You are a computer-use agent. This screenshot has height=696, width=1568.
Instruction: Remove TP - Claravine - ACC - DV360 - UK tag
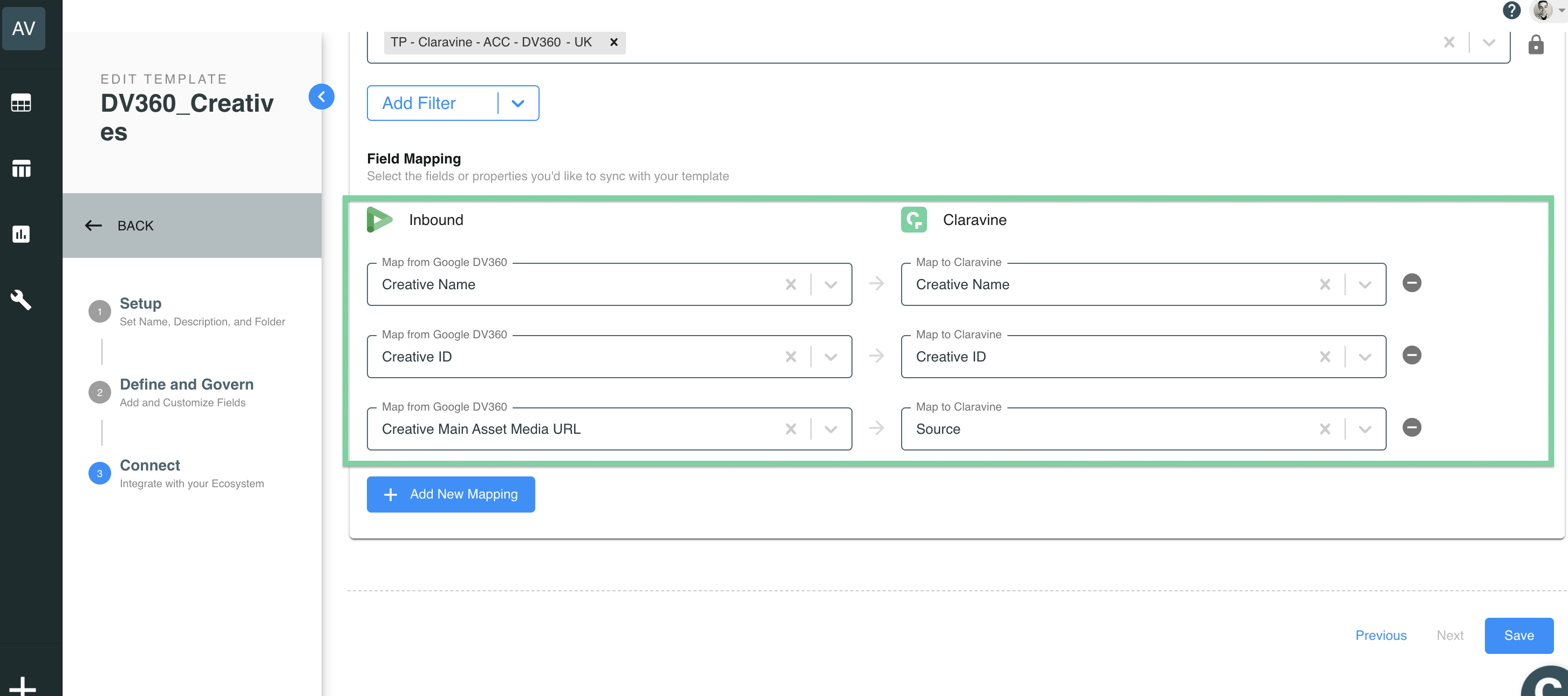click(613, 42)
